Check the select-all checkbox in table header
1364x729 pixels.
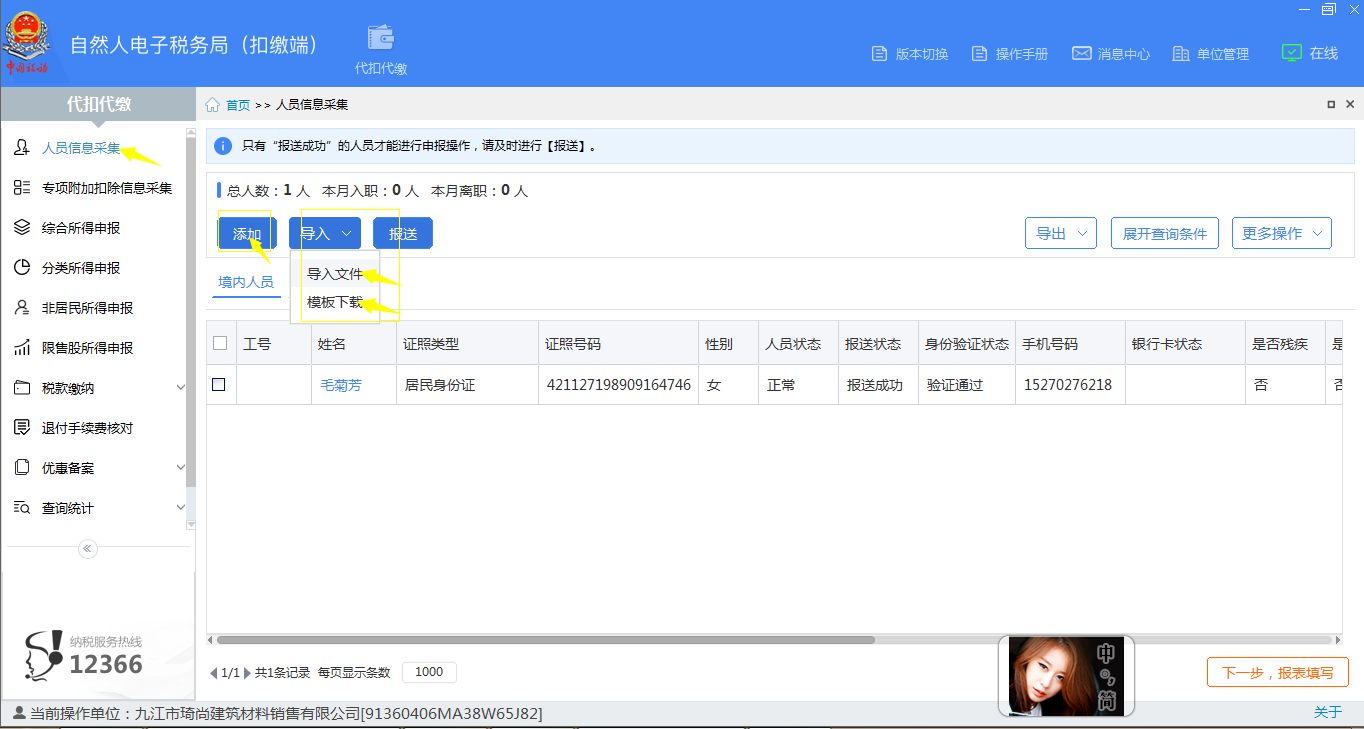[221, 342]
